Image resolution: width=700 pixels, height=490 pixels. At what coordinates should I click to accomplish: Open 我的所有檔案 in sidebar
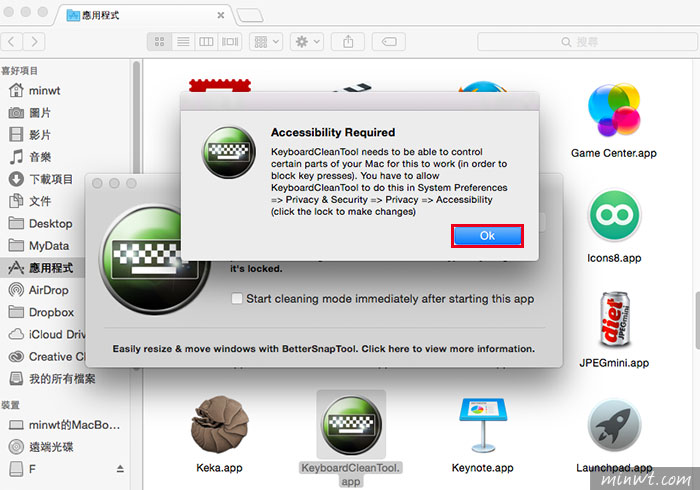[x=52, y=379]
